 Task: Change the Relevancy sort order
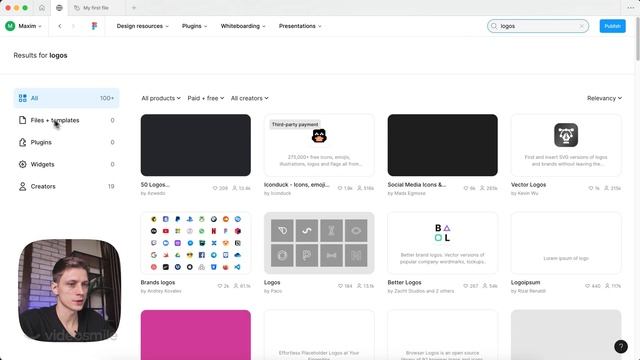pyautogui.click(x=604, y=98)
